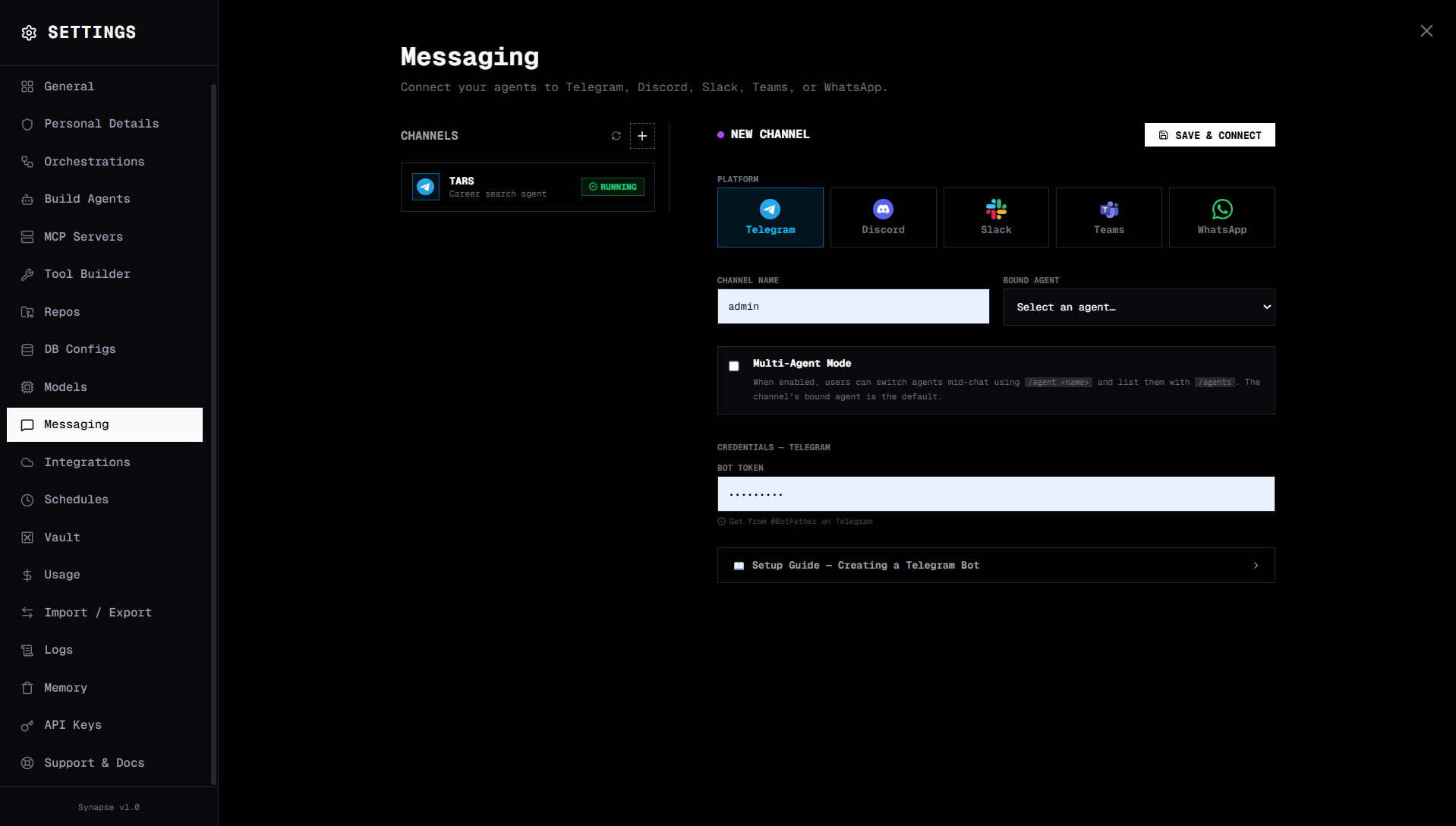Open the Logs section
1456x826 pixels.
(x=105, y=650)
